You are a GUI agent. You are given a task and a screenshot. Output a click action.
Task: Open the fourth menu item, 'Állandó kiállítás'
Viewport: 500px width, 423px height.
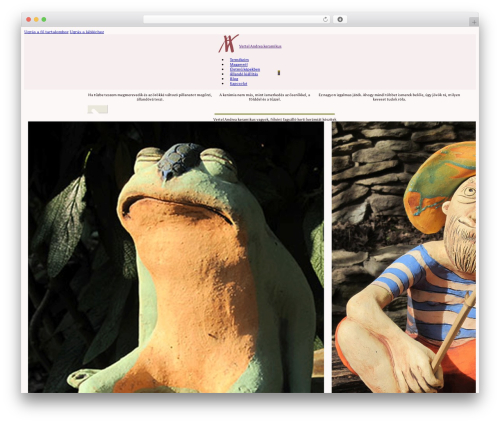click(x=244, y=74)
